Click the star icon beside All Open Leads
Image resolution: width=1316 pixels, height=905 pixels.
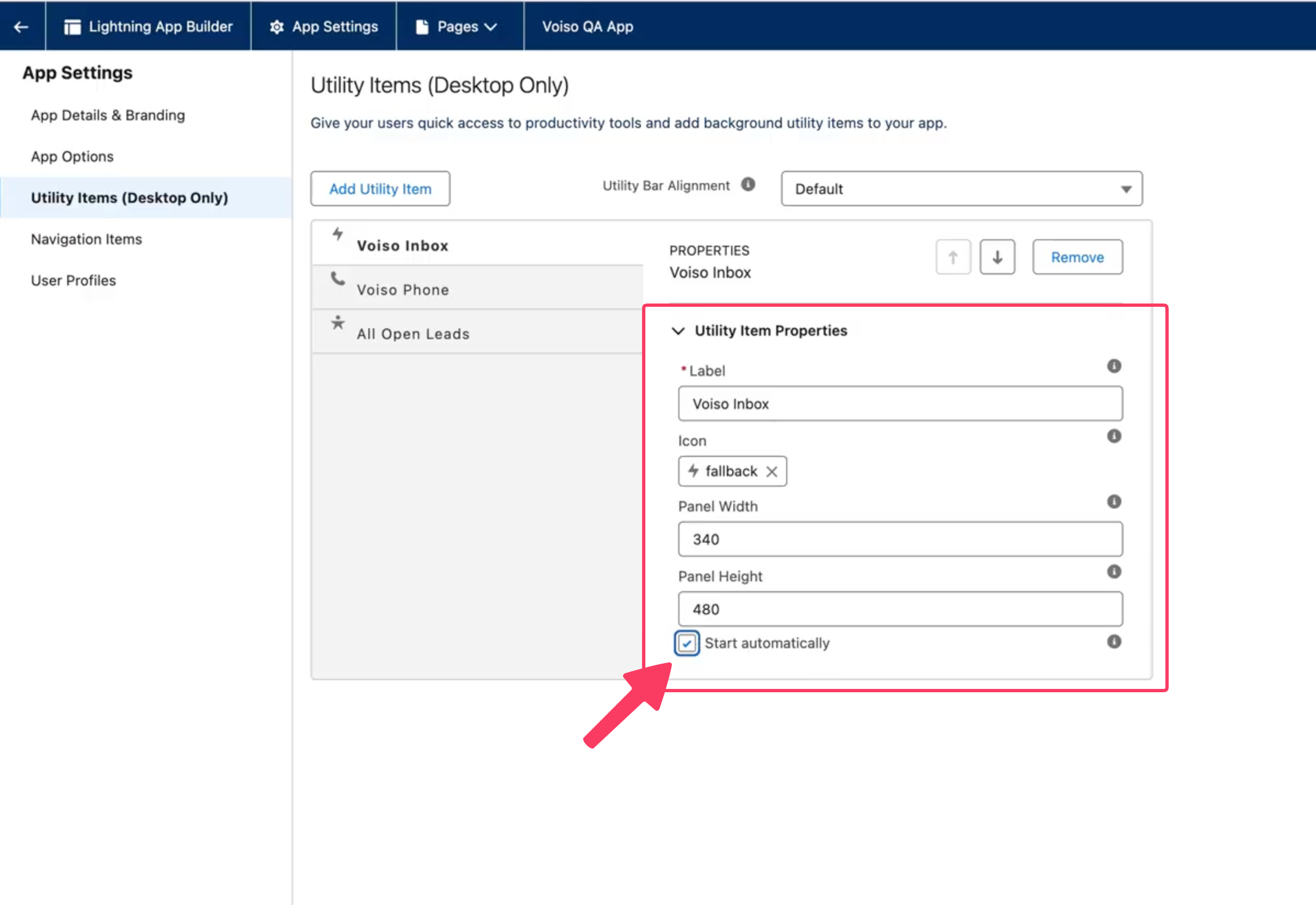click(338, 323)
